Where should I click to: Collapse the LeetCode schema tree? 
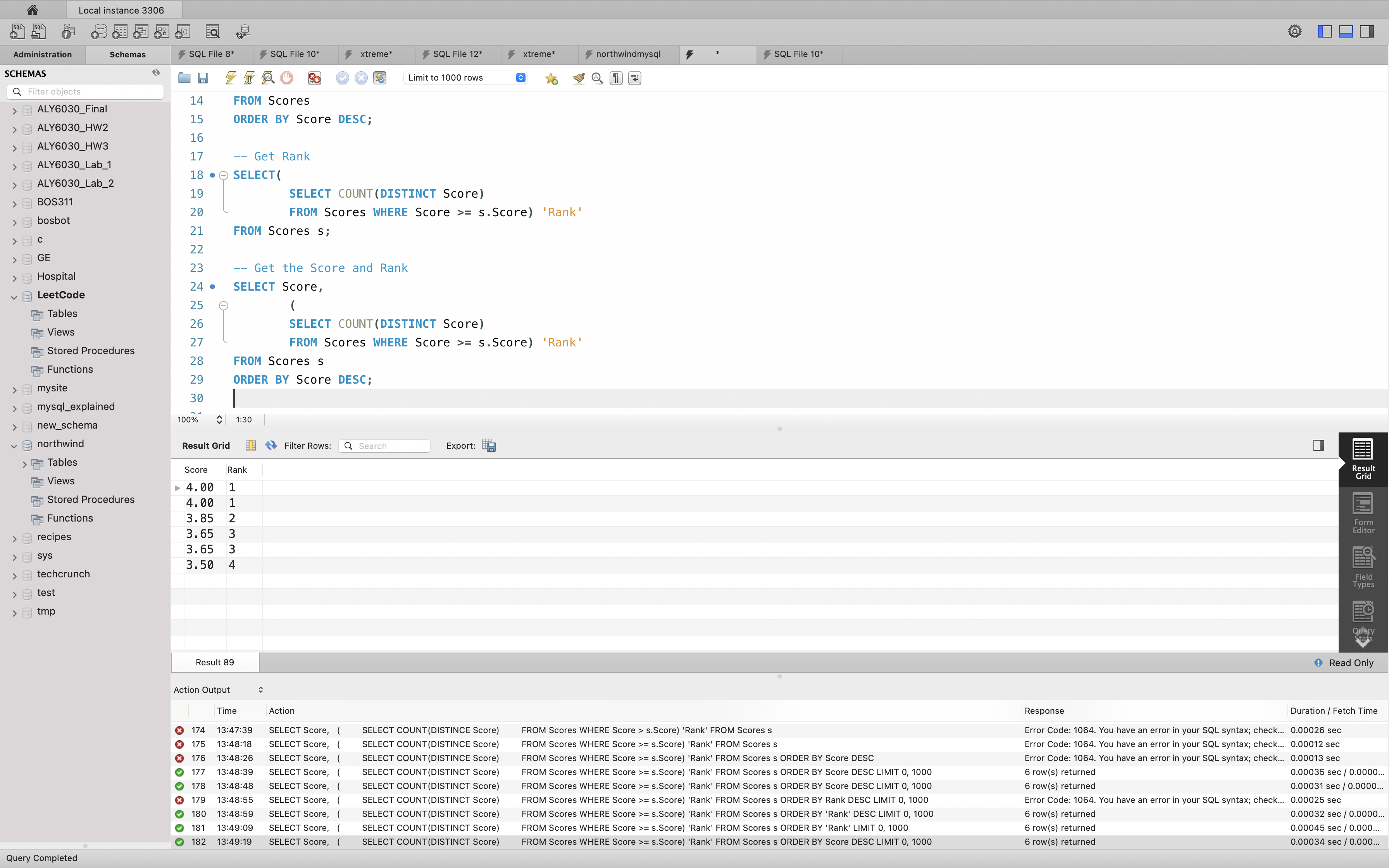coord(14,297)
